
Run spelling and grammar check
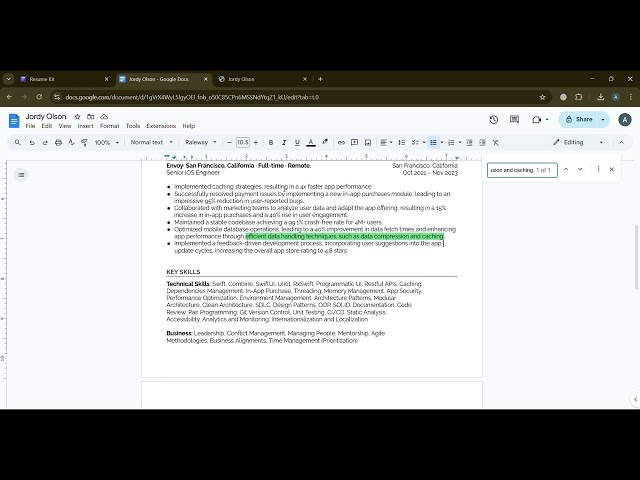pyautogui.click(x=71, y=142)
